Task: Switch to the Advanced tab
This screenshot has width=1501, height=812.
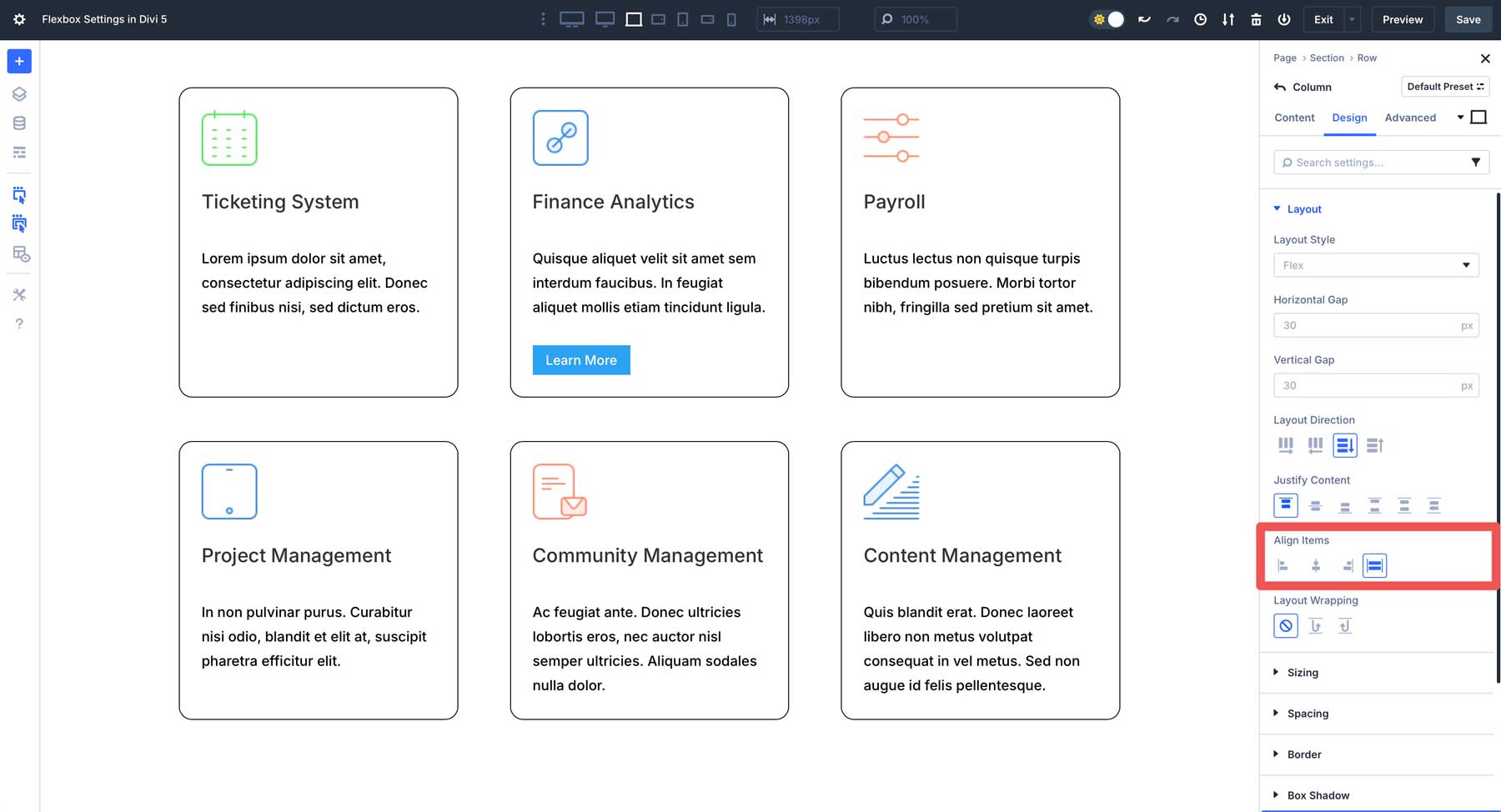Action: tap(1410, 118)
